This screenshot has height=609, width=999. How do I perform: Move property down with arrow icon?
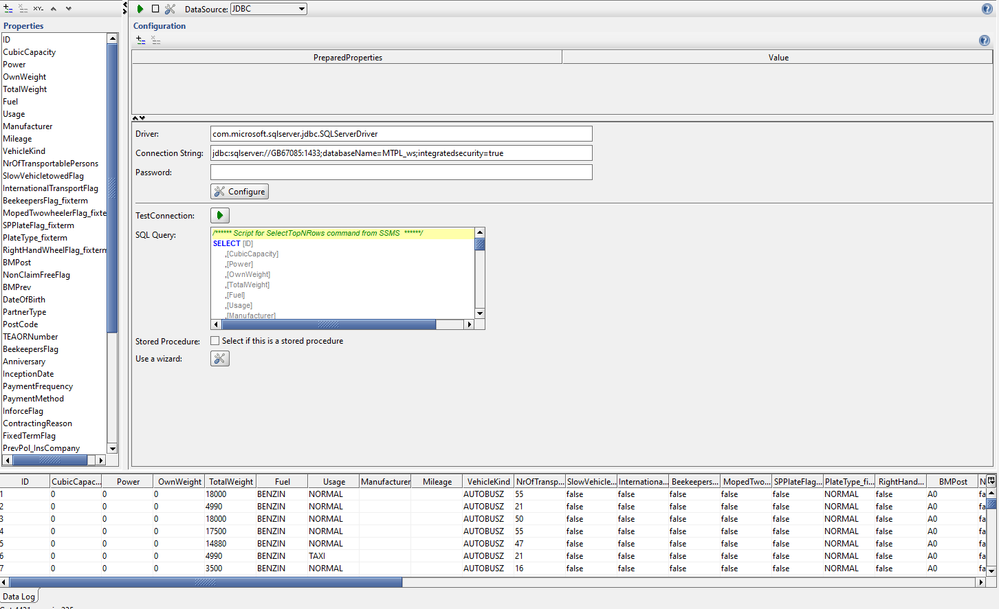(x=67, y=9)
